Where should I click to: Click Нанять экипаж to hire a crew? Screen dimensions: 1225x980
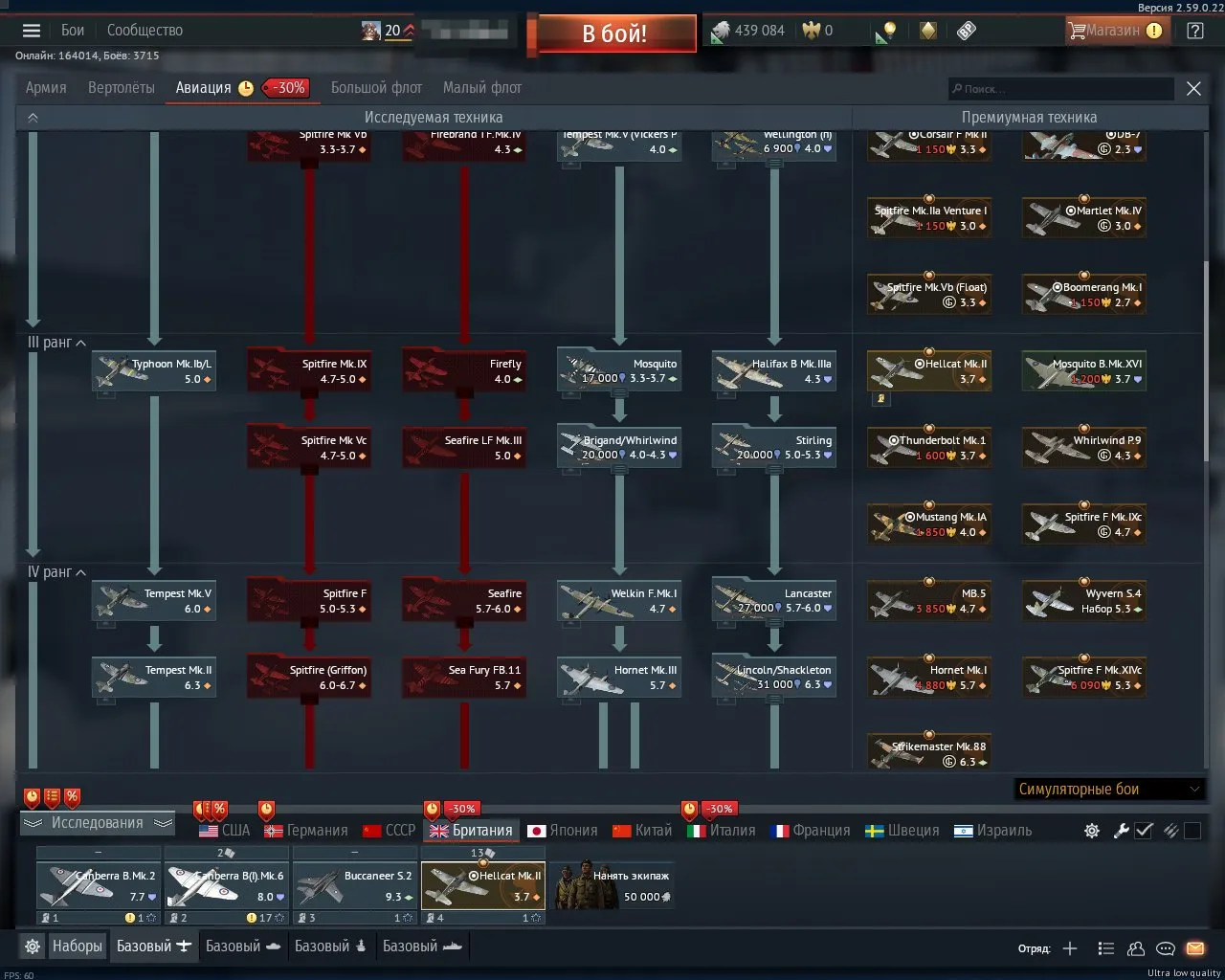pos(612,885)
